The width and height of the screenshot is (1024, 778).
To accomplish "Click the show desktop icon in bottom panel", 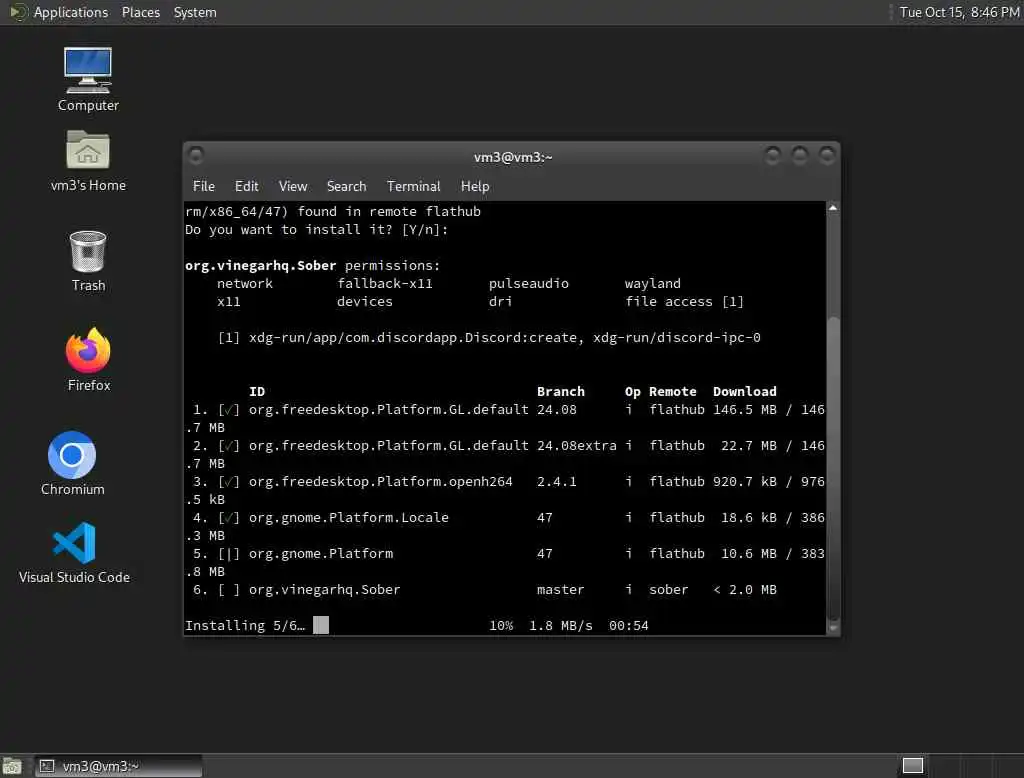I will tap(12, 766).
